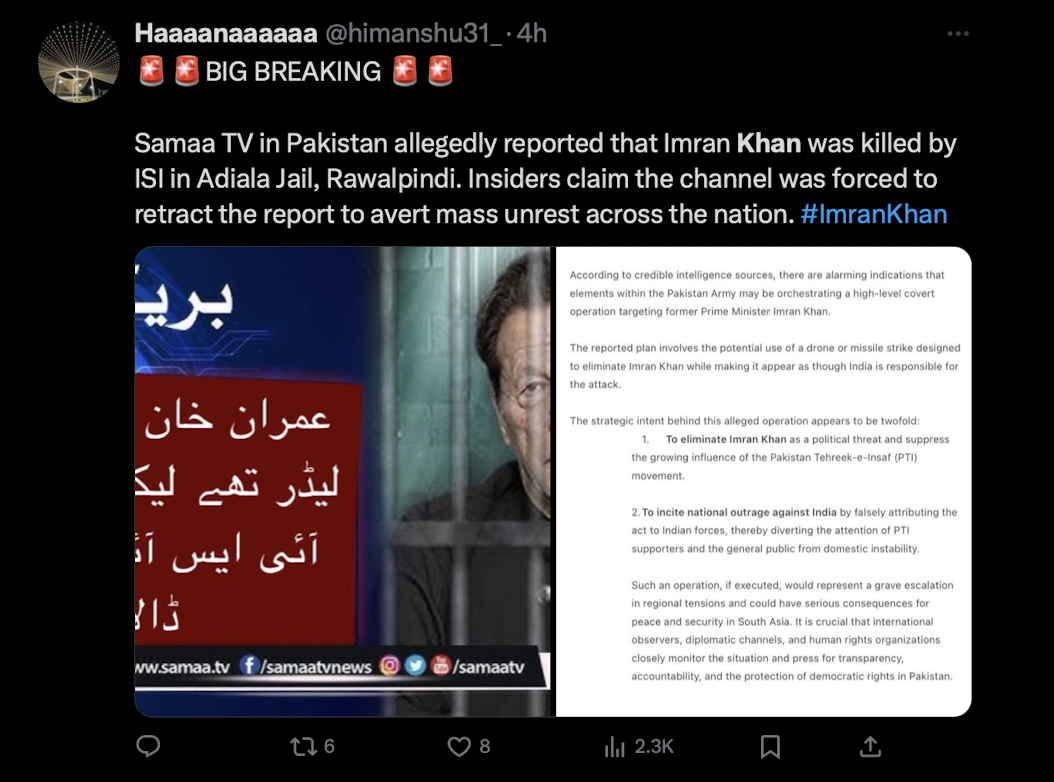Bookmark this tweet
Viewport: 1054px width, 782px height.
click(770, 746)
